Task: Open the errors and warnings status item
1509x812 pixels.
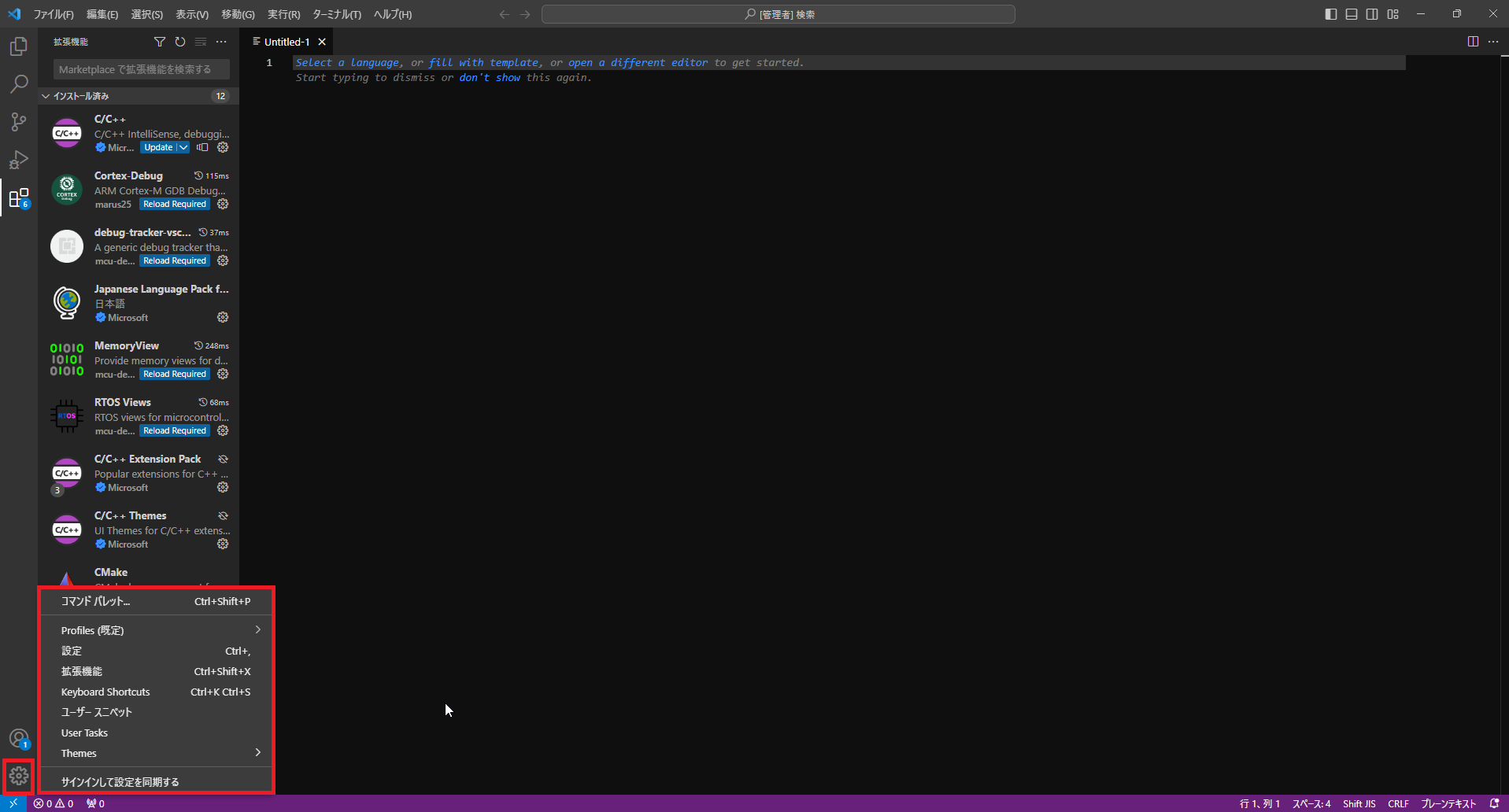Action: (x=54, y=803)
